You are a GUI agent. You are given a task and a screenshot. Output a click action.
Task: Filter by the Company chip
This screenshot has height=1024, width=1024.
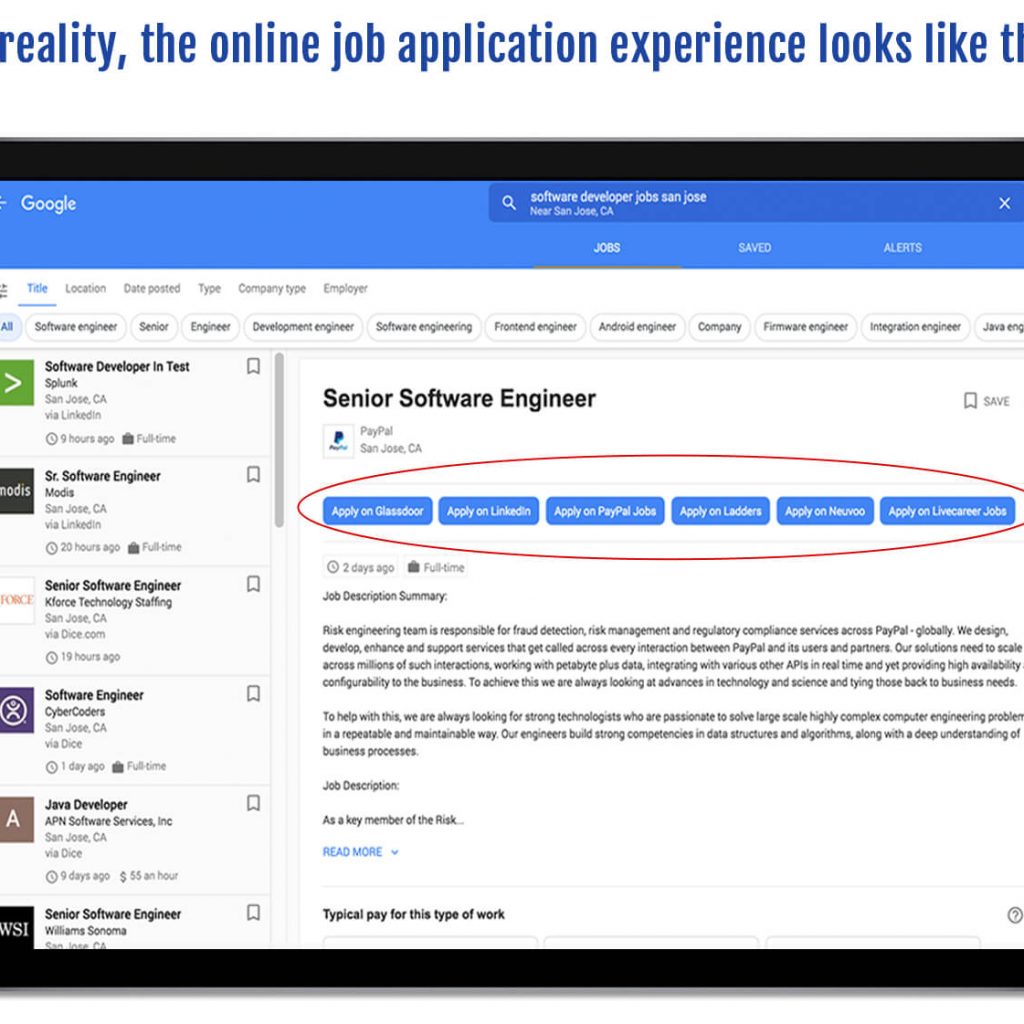[x=720, y=327]
